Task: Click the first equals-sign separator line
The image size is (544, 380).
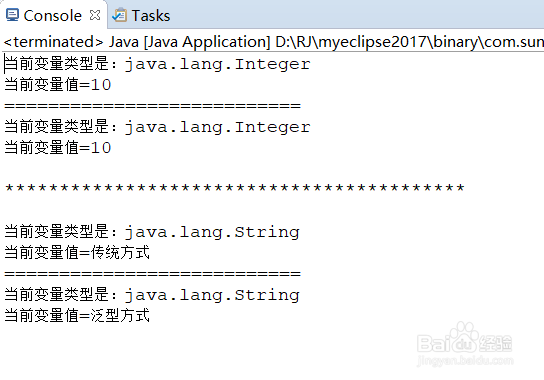Action: [152, 105]
